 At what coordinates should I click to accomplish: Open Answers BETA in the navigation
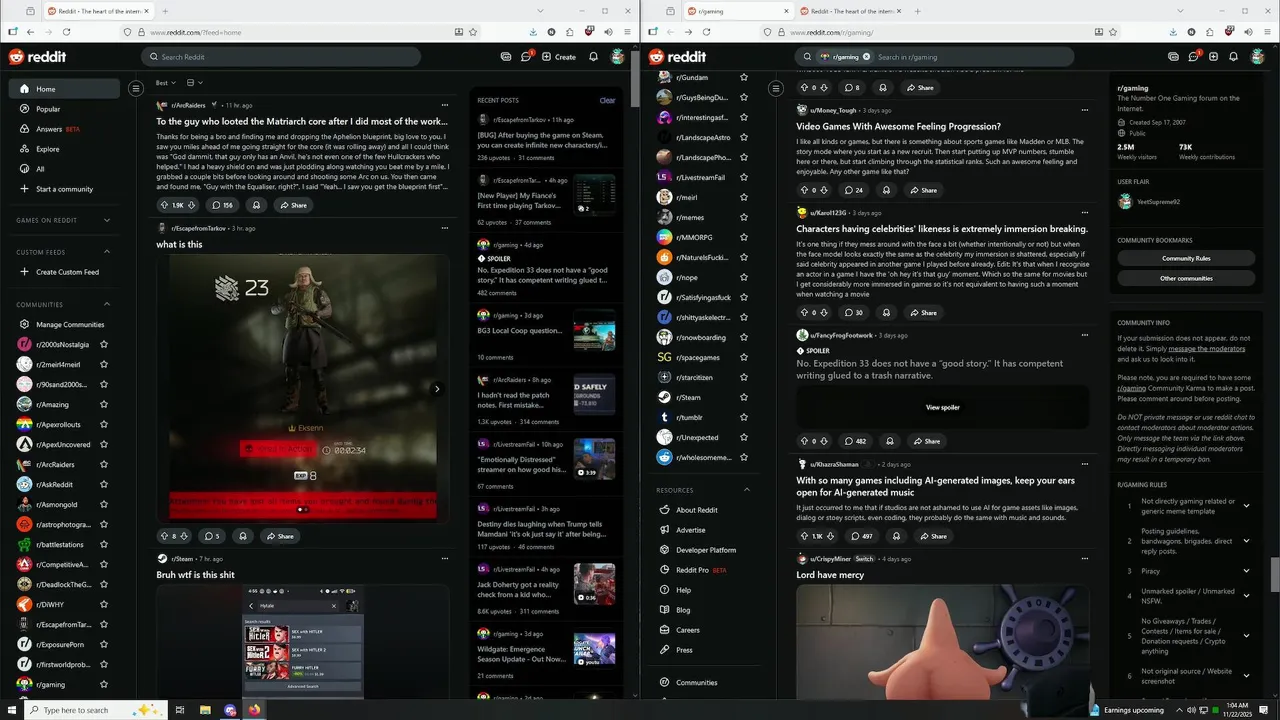(x=65, y=129)
